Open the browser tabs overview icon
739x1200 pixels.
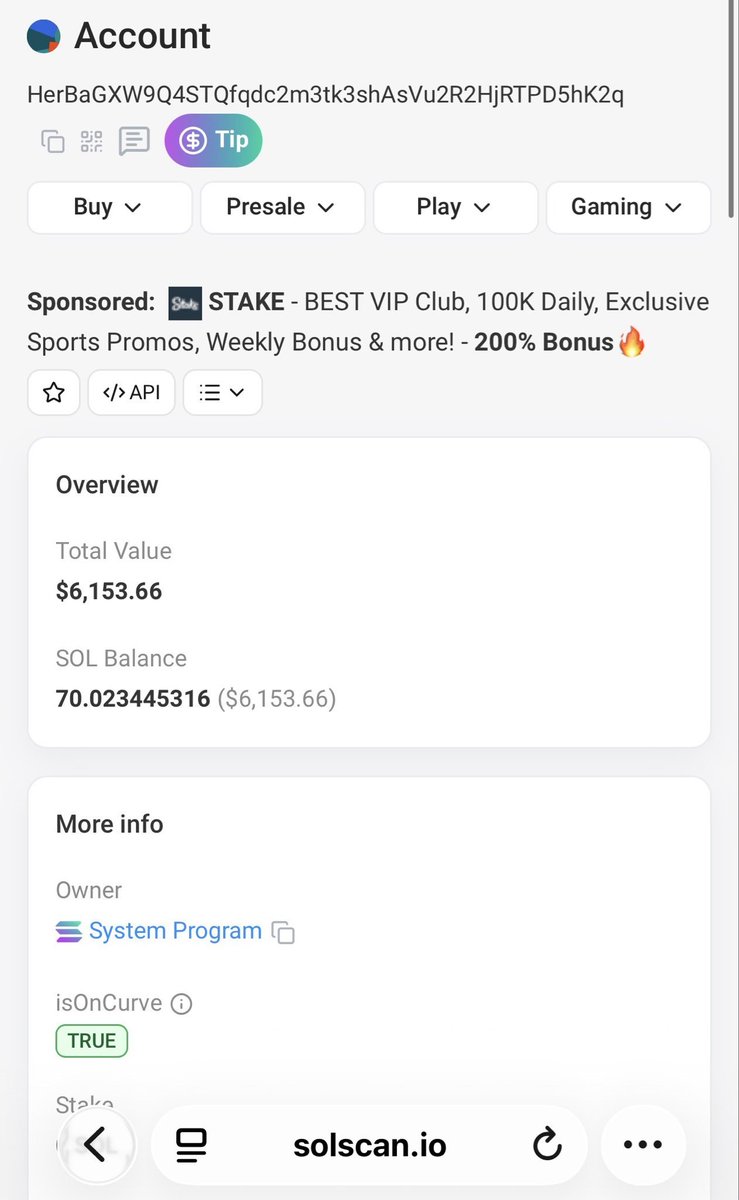190,1145
